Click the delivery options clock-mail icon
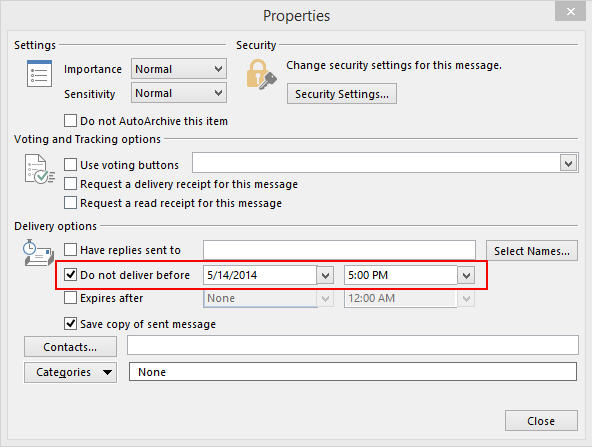 (39, 252)
